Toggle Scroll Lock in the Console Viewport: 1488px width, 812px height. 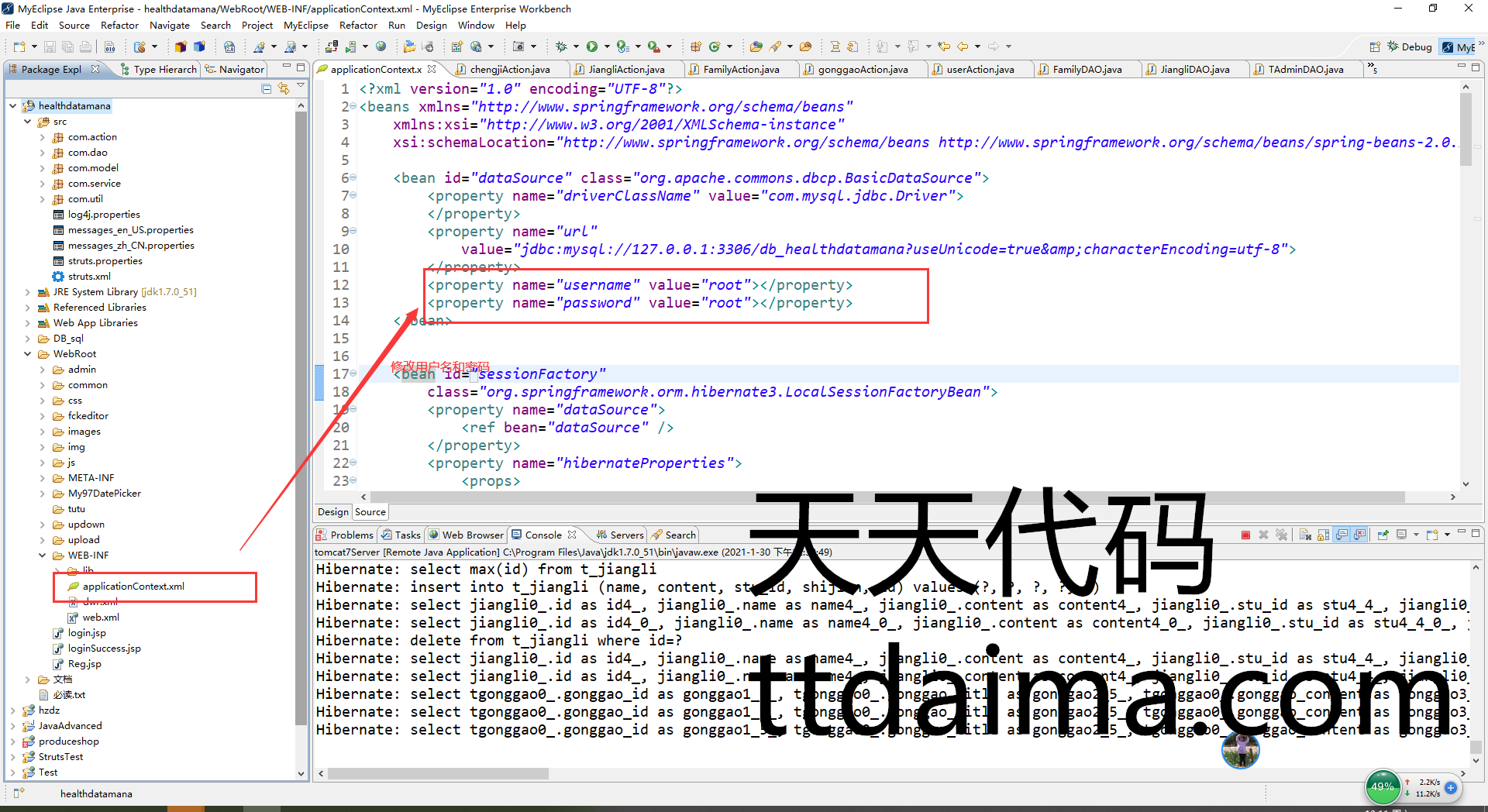(1323, 535)
